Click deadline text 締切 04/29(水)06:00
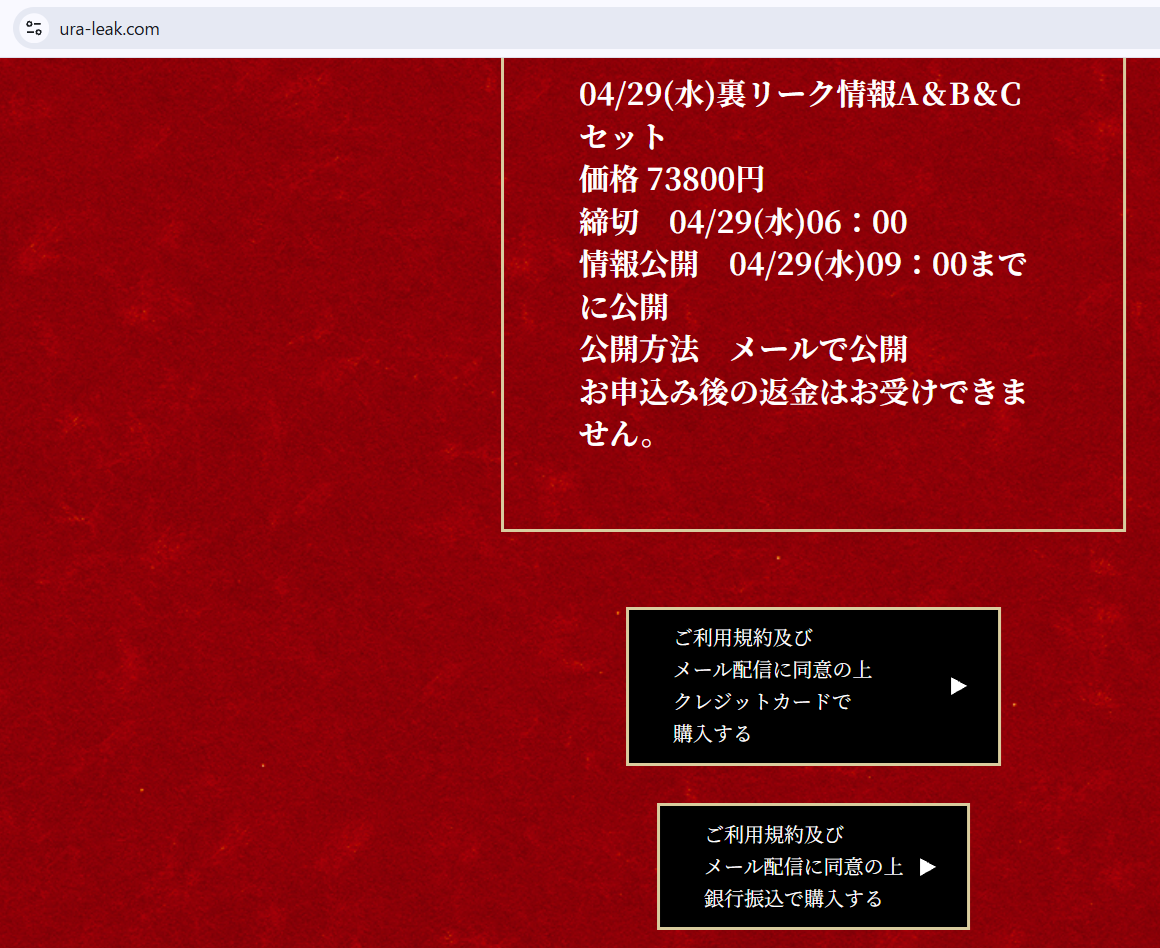This screenshot has height=948, width=1160. [743, 222]
